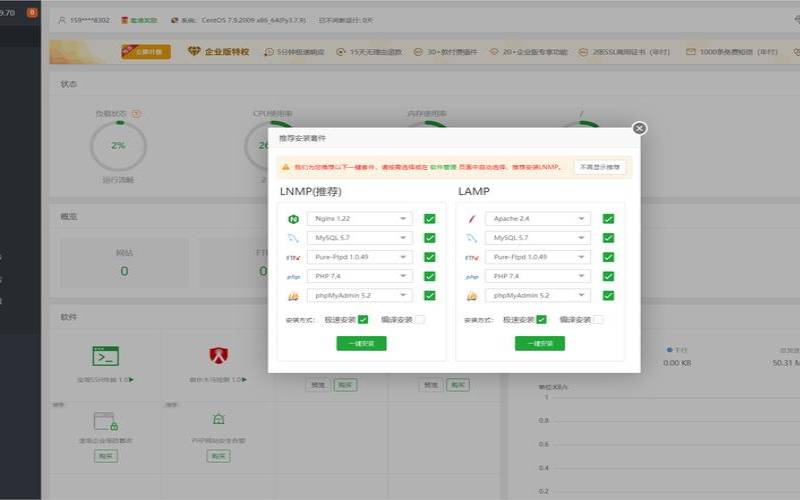
Task: Click the LNMP (推荐) heading
Action: [x=311, y=192]
